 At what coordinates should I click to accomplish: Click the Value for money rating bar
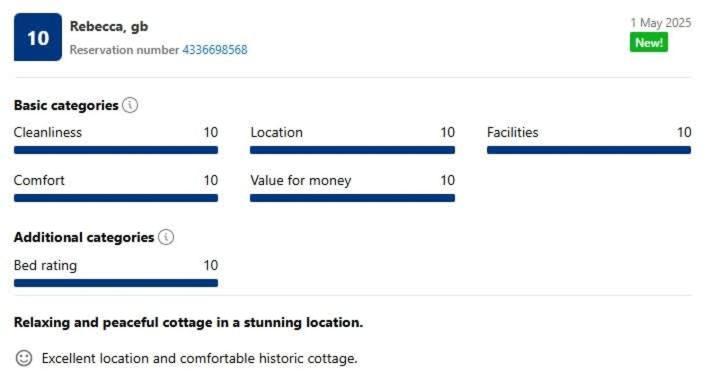[352, 198]
